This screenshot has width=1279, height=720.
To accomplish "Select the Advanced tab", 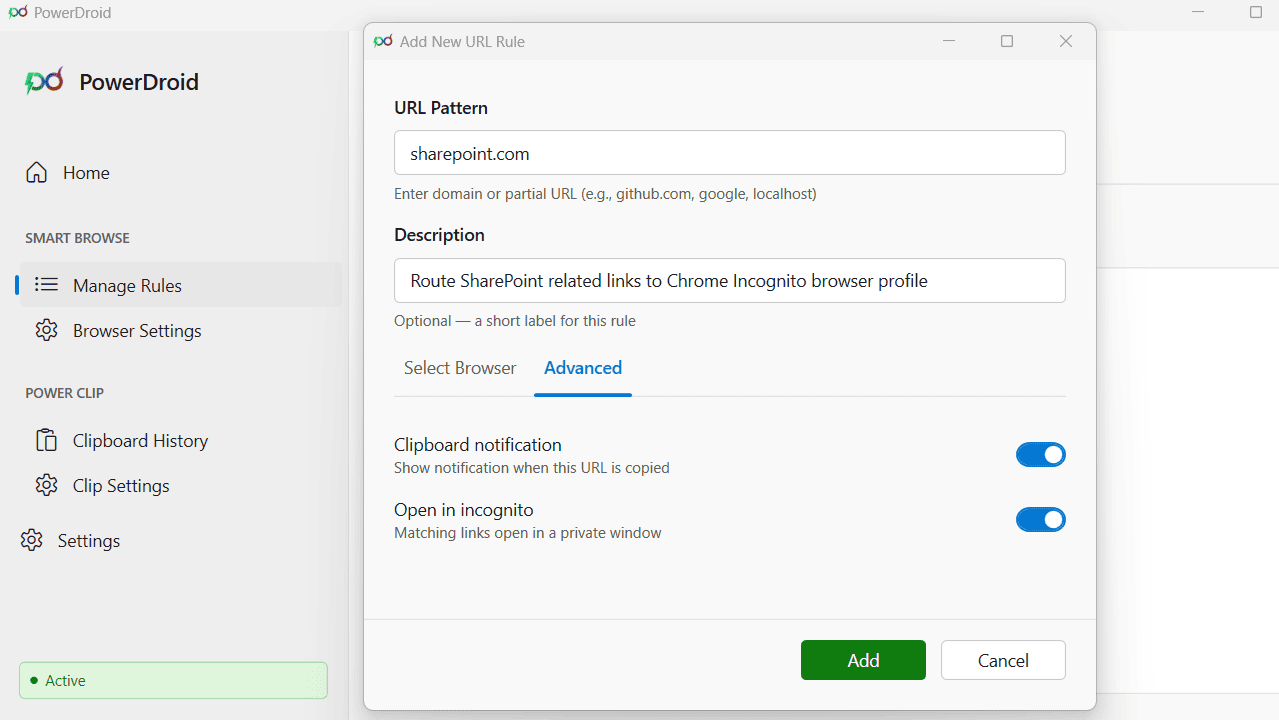I will [583, 368].
